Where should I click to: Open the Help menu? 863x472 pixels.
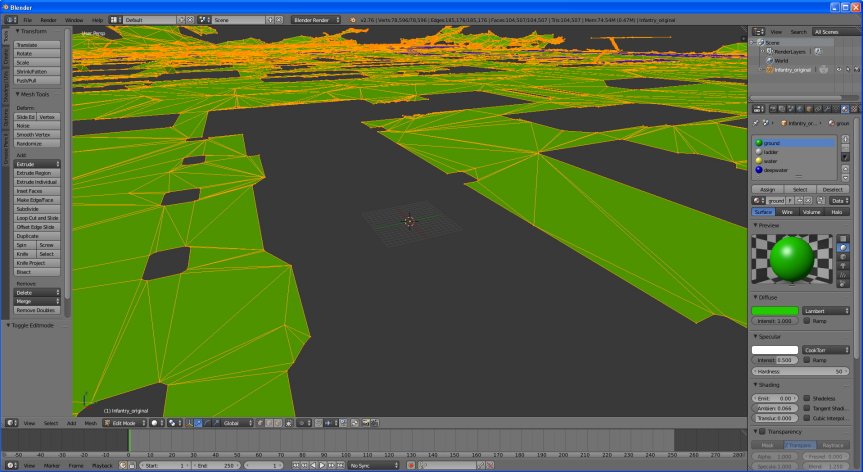tap(97, 20)
